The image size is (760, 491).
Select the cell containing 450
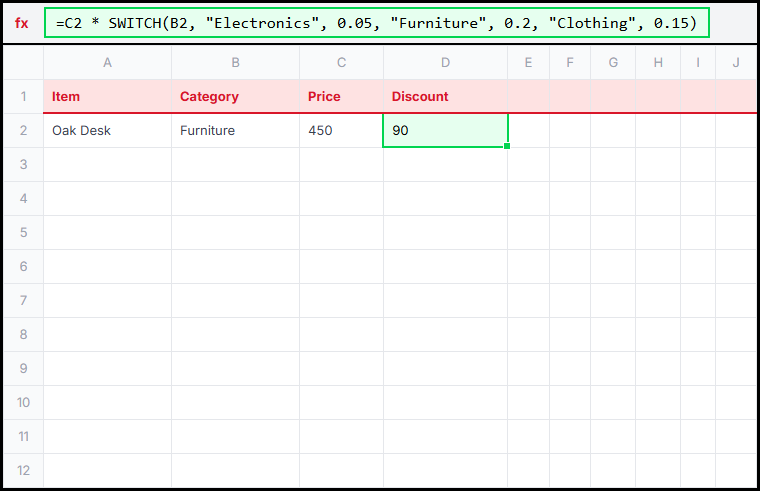[341, 131]
